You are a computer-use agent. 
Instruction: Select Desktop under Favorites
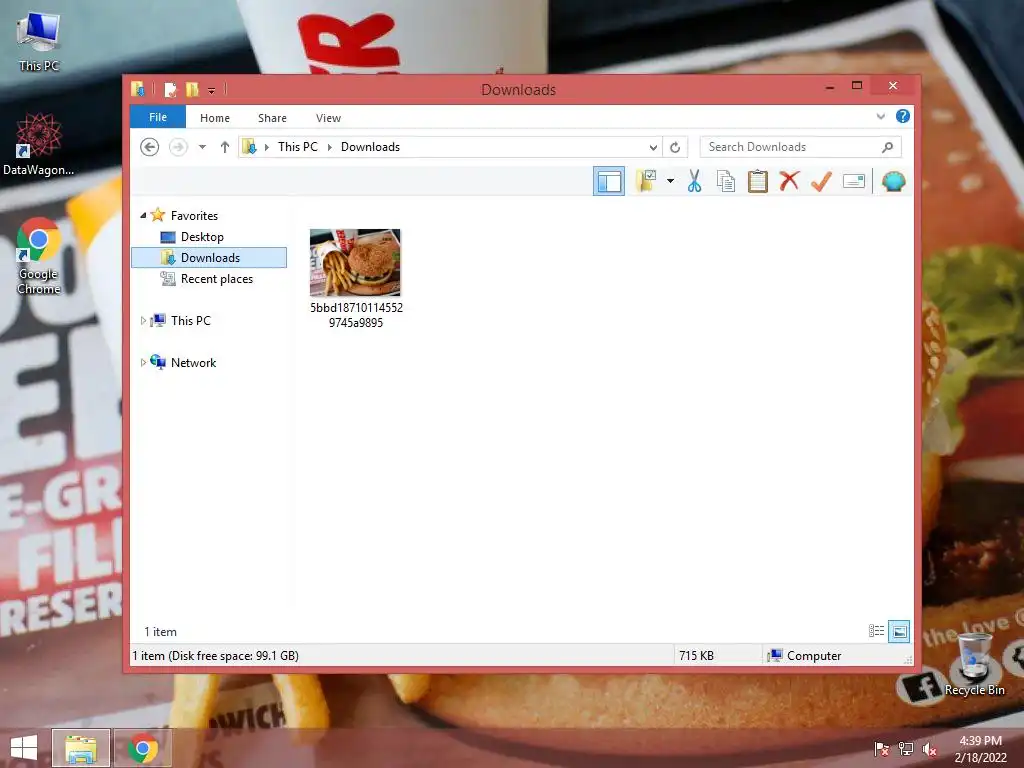click(202, 236)
